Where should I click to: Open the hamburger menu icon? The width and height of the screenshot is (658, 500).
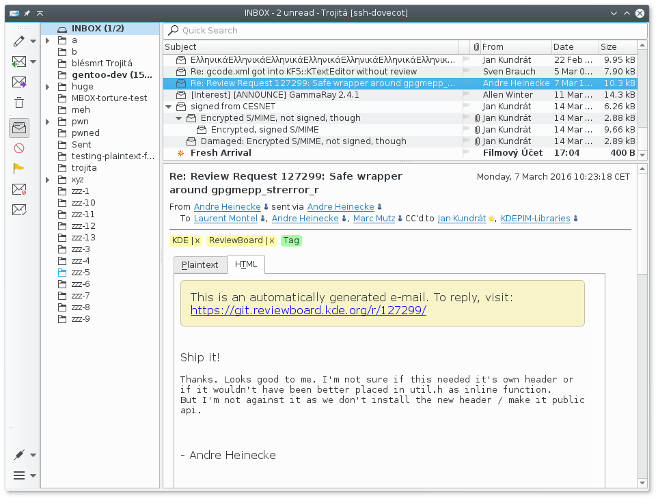[19, 476]
